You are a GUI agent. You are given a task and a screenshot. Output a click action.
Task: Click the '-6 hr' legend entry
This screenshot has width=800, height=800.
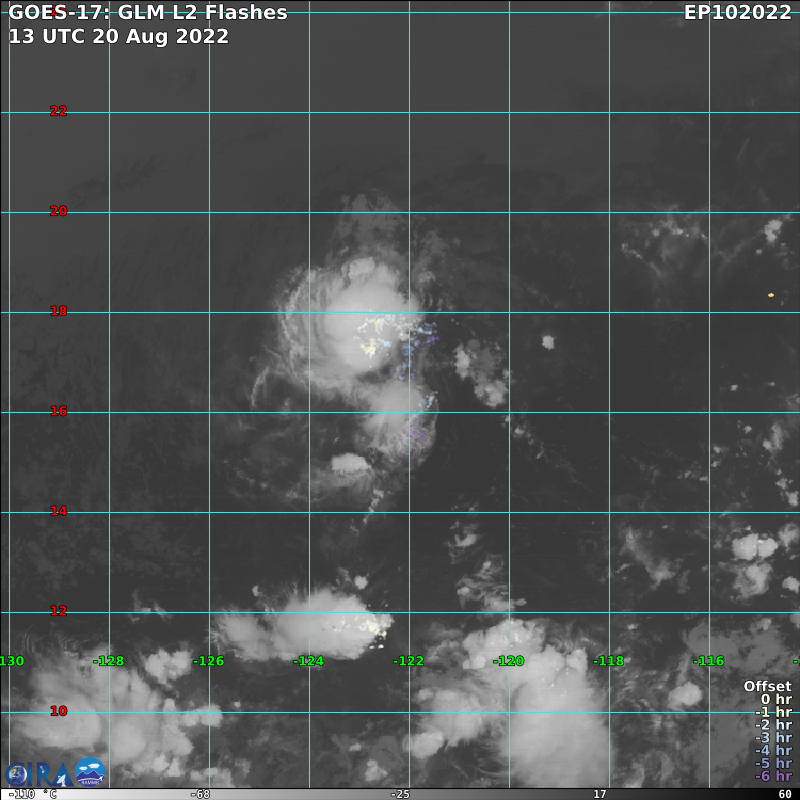pyautogui.click(x=773, y=776)
